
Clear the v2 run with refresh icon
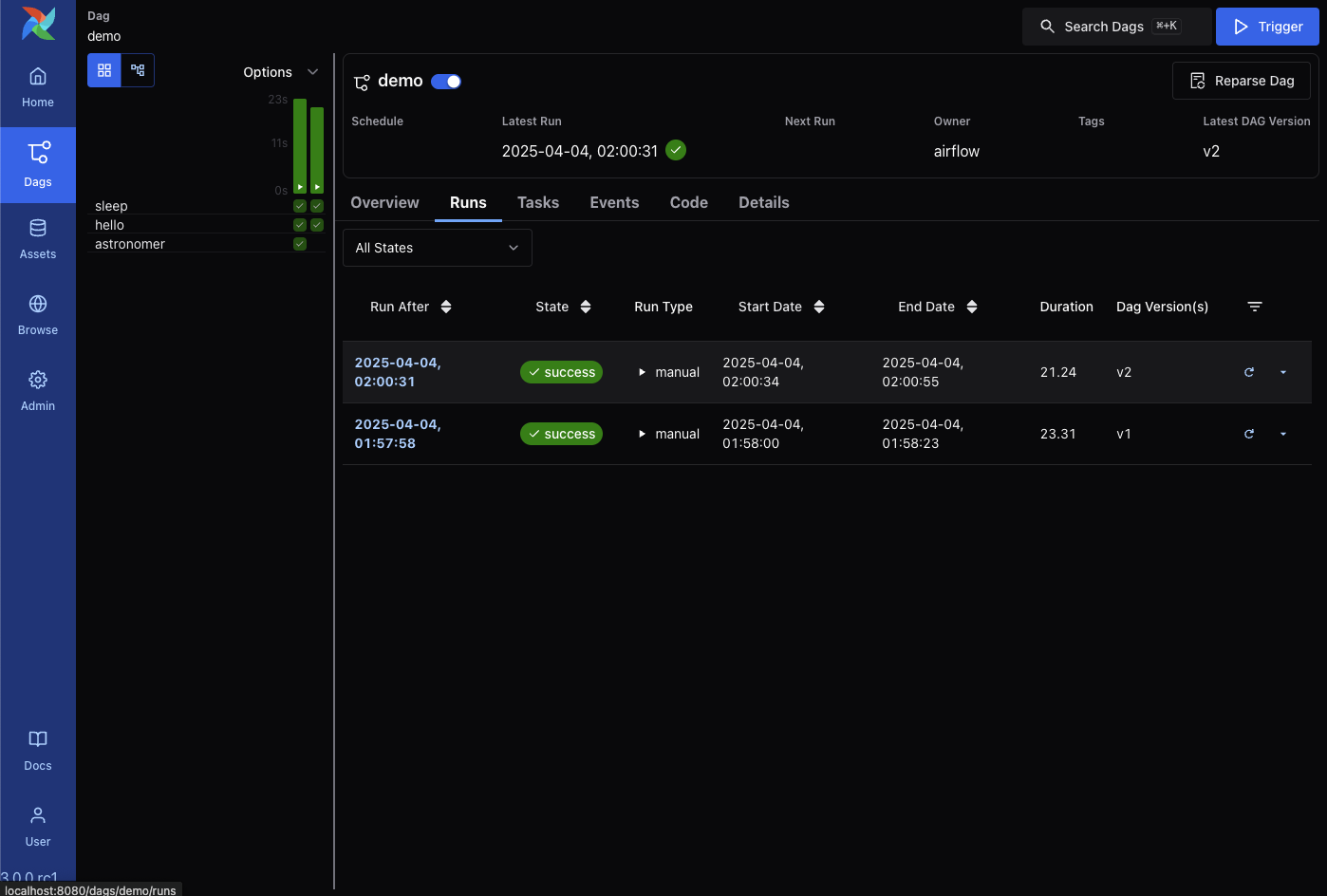pyautogui.click(x=1249, y=372)
